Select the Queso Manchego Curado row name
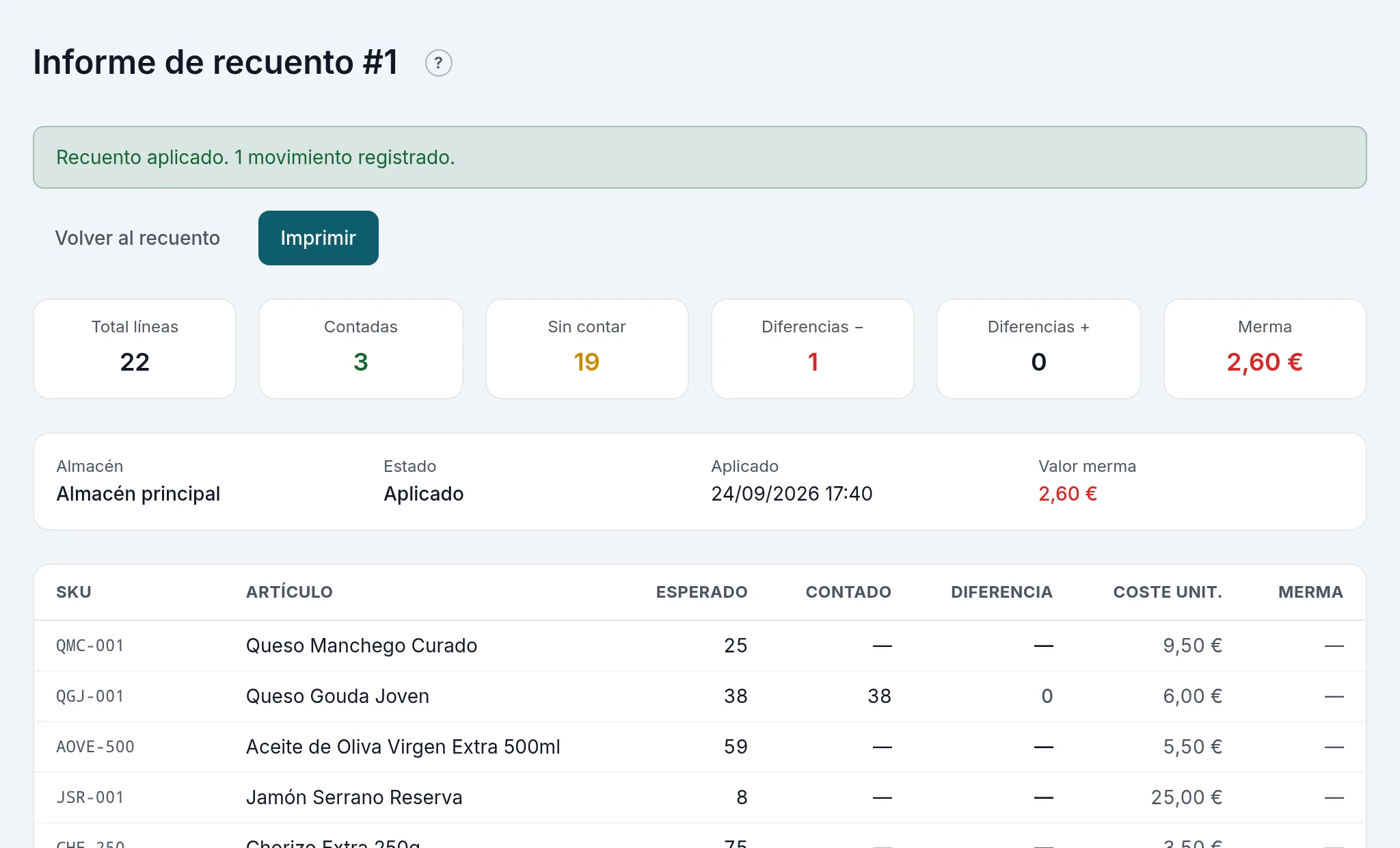The image size is (1400, 848). 362,646
